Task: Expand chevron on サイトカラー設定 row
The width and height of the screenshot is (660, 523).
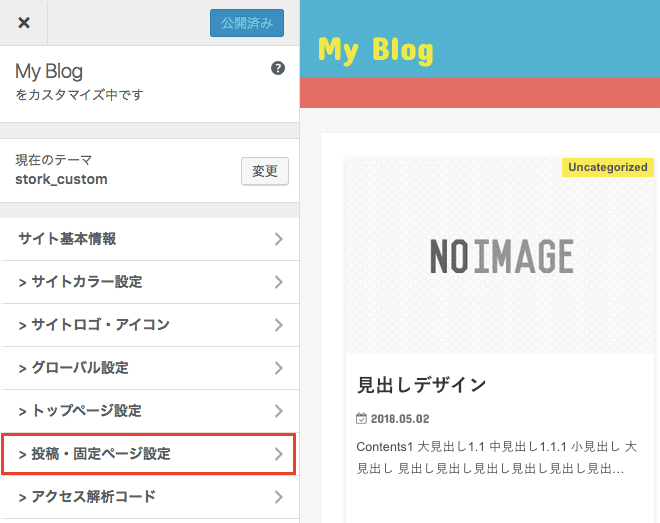Action: (x=278, y=282)
